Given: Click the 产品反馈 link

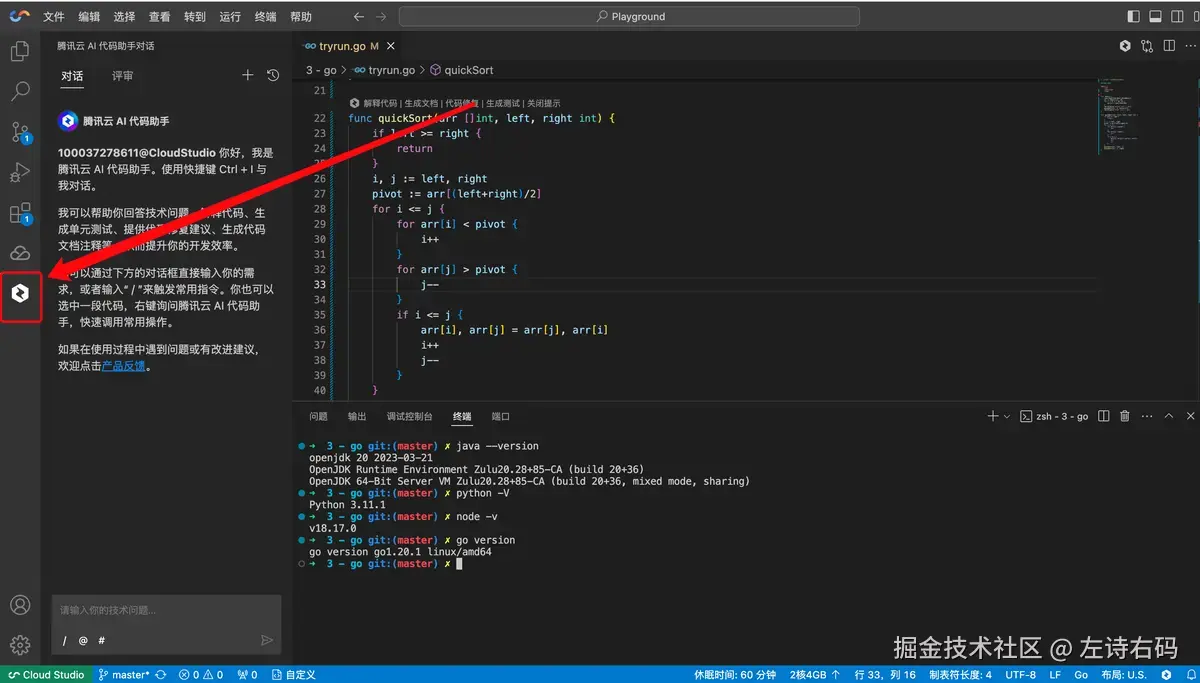Looking at the screenshot, I should [124, 366].
